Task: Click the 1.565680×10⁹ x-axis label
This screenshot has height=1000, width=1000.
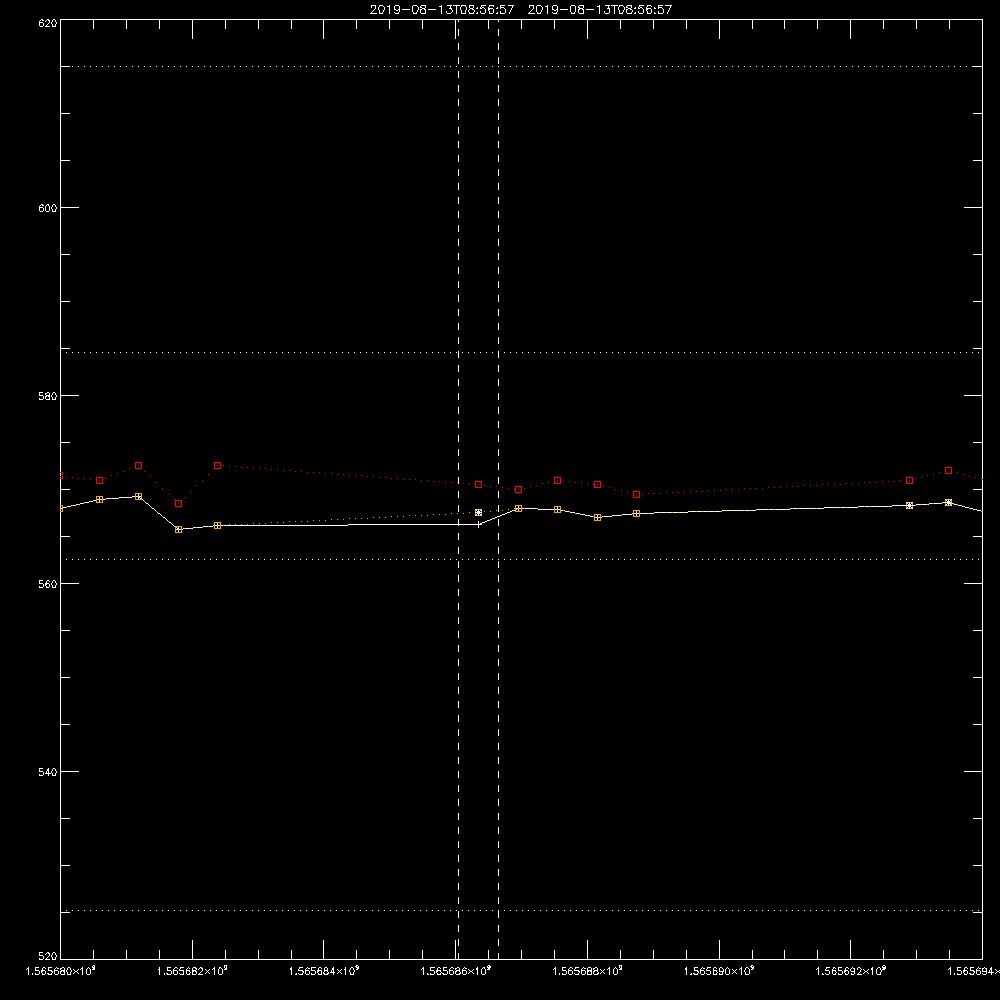Action: click(x=61, y=971)
